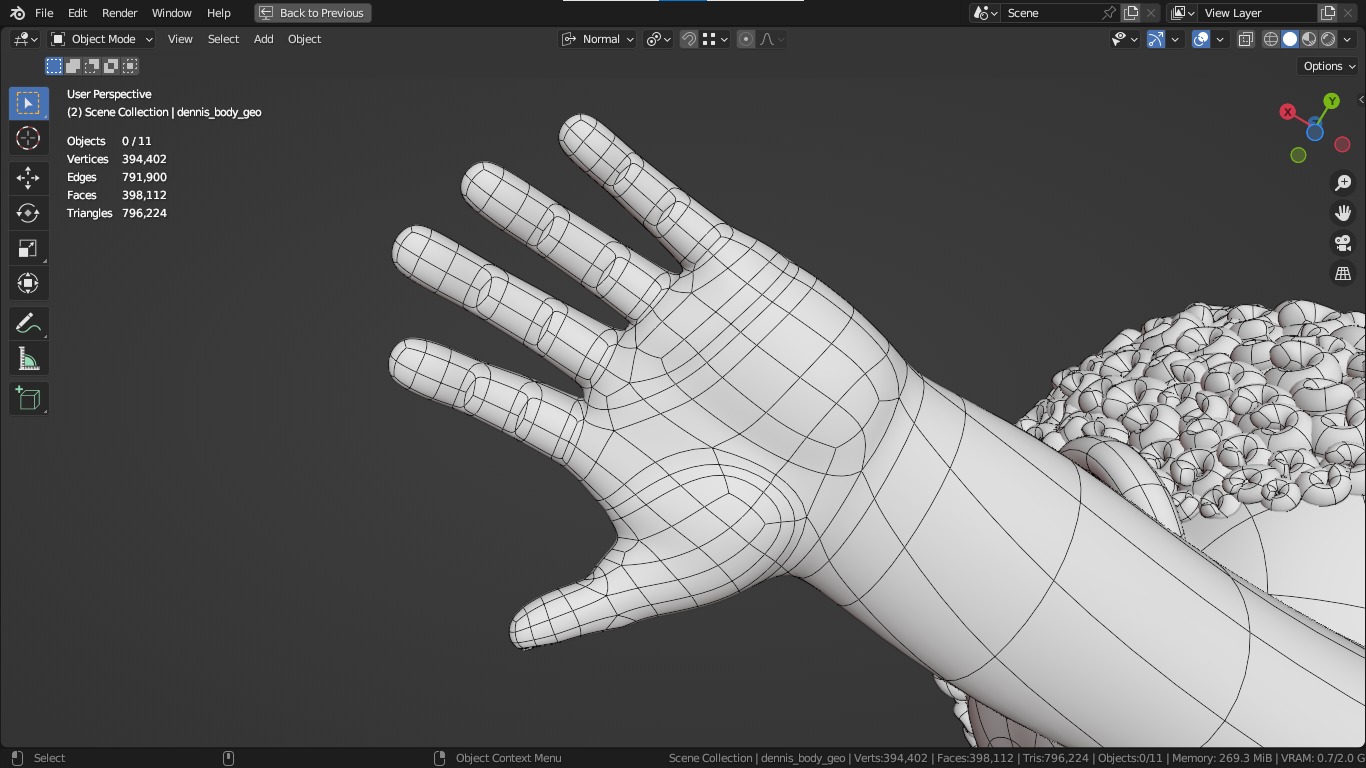
Task: Open the editor type dropdown
Action: [x=25, y=39]
